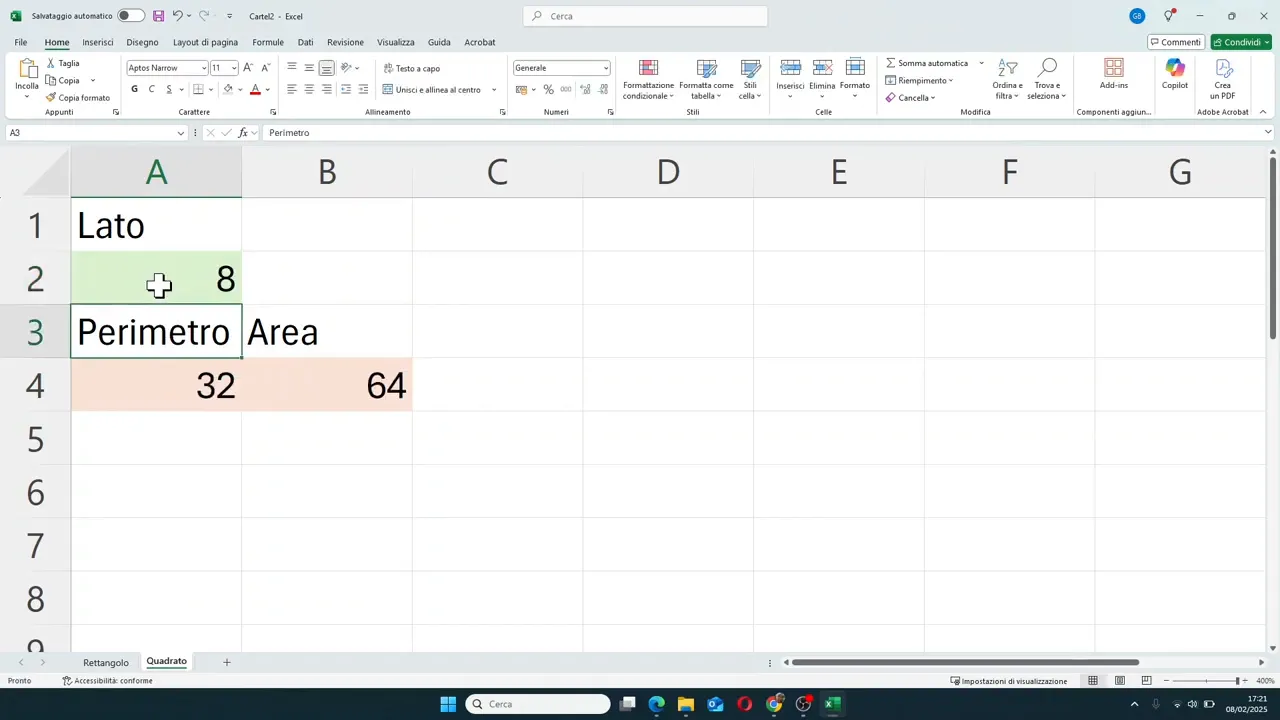
Task: Switch to the Rettangolo sheet tab
Action: click(x=106, y=662)
